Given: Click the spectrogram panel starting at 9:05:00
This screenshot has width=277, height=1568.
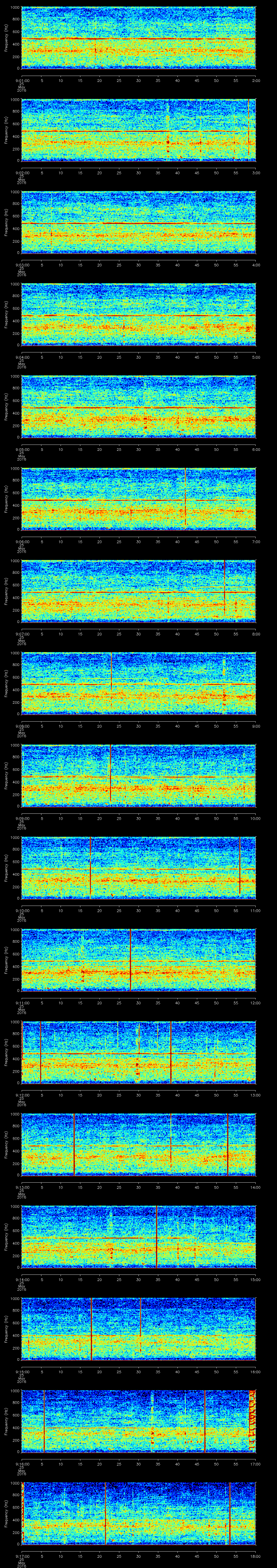Looking at the screenshot, I should (x=139, y=407).
